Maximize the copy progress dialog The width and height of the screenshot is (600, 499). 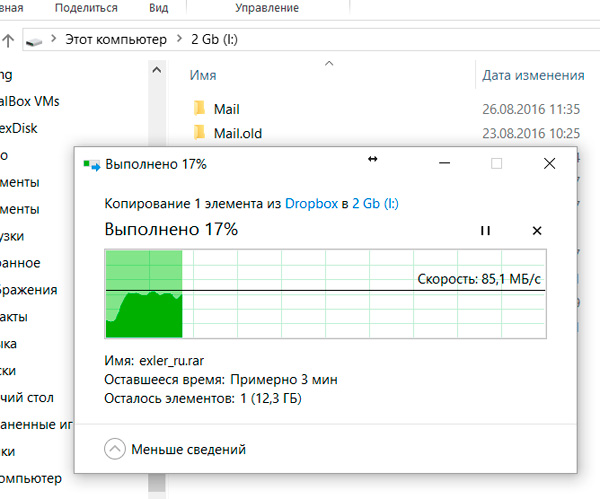point(496,163)
